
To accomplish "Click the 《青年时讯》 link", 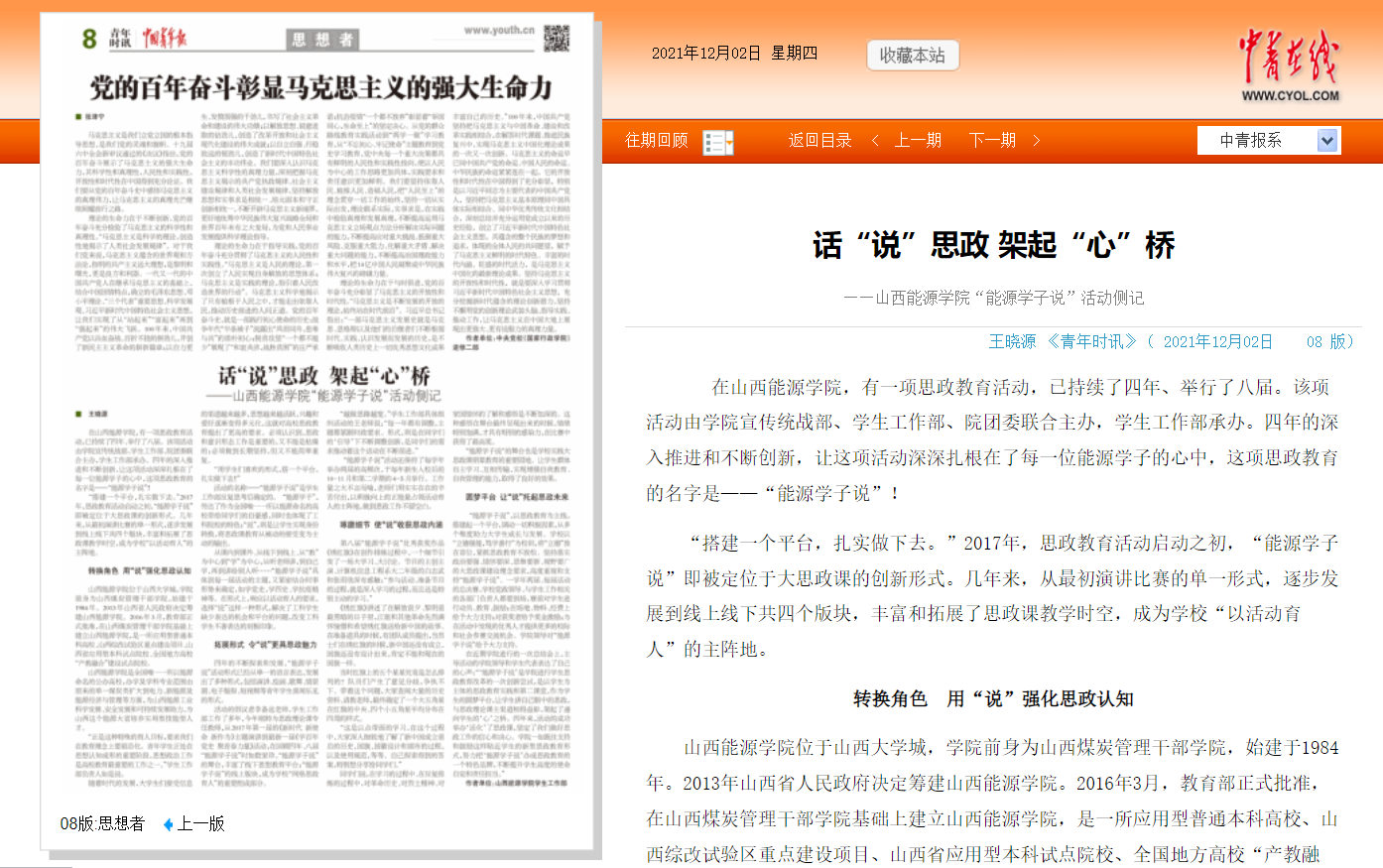I will click(x=1091, y=341).
